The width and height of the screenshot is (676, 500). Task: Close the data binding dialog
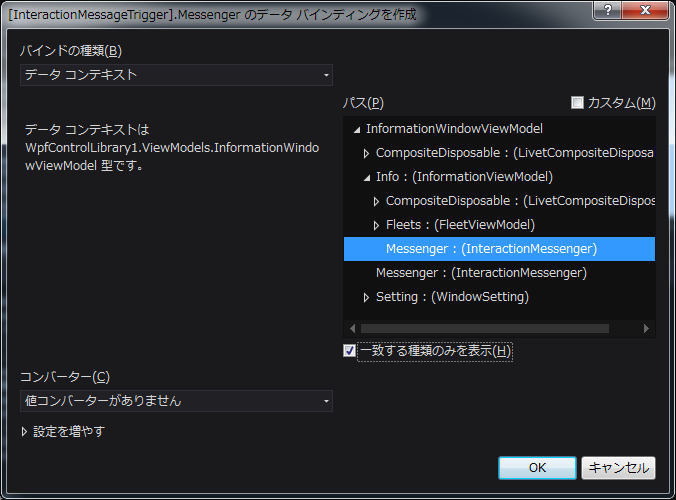point(645,10)
